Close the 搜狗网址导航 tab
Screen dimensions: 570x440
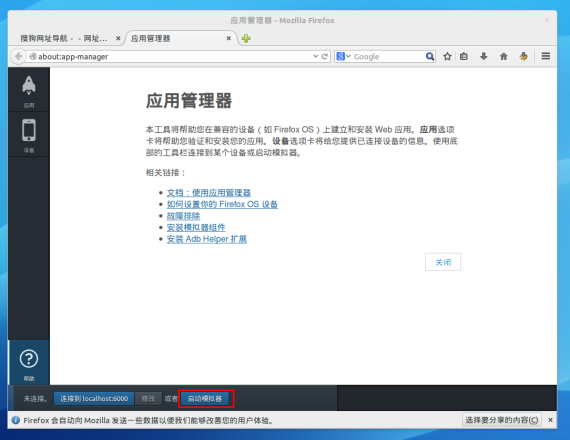tap(118, 38)
